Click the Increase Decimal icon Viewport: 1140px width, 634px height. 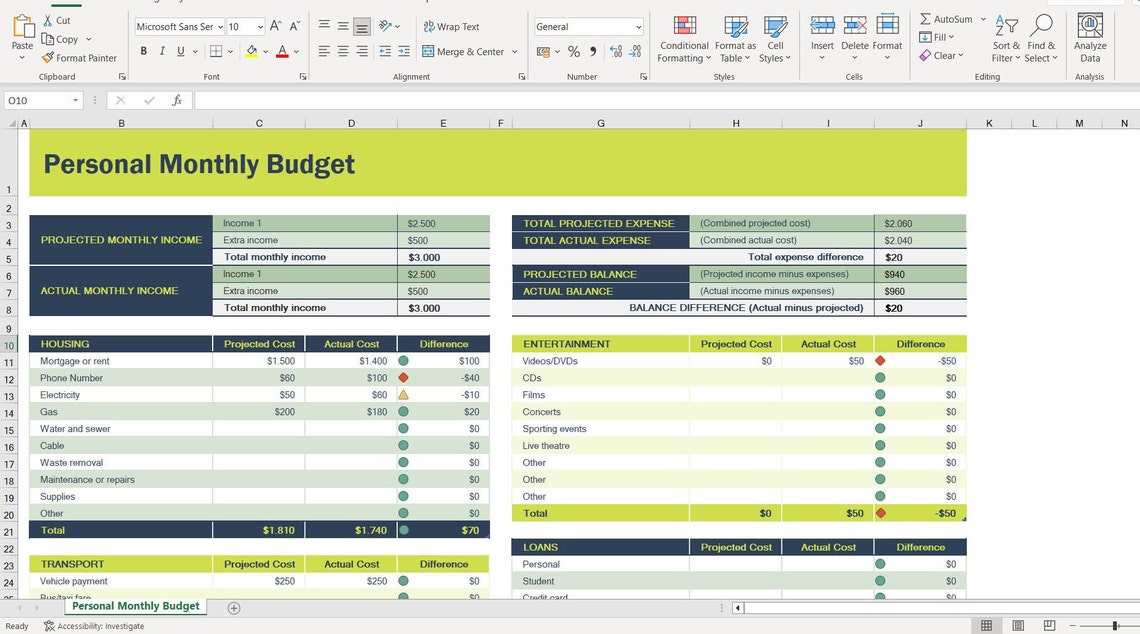(x=616, y=50)
